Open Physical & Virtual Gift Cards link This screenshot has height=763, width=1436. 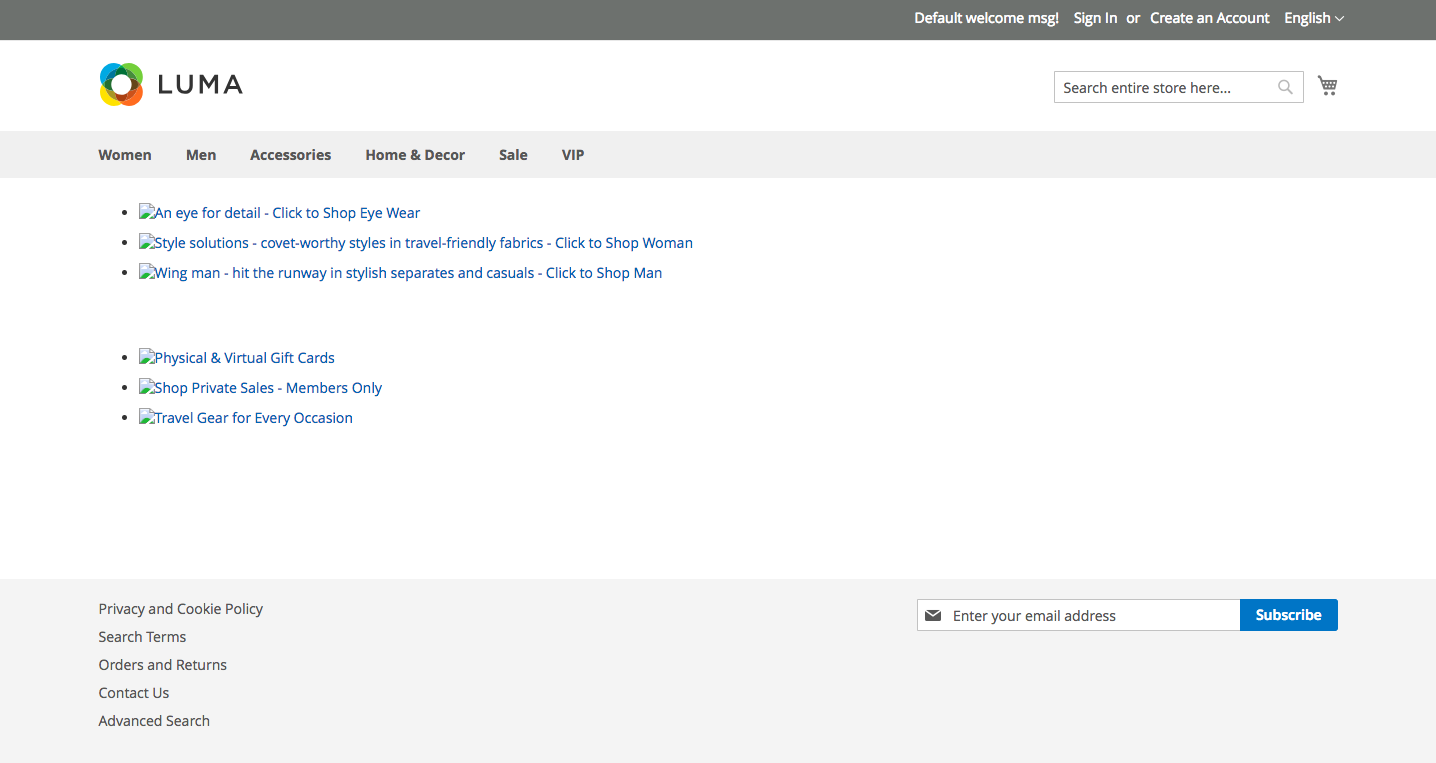pos(237,358)
